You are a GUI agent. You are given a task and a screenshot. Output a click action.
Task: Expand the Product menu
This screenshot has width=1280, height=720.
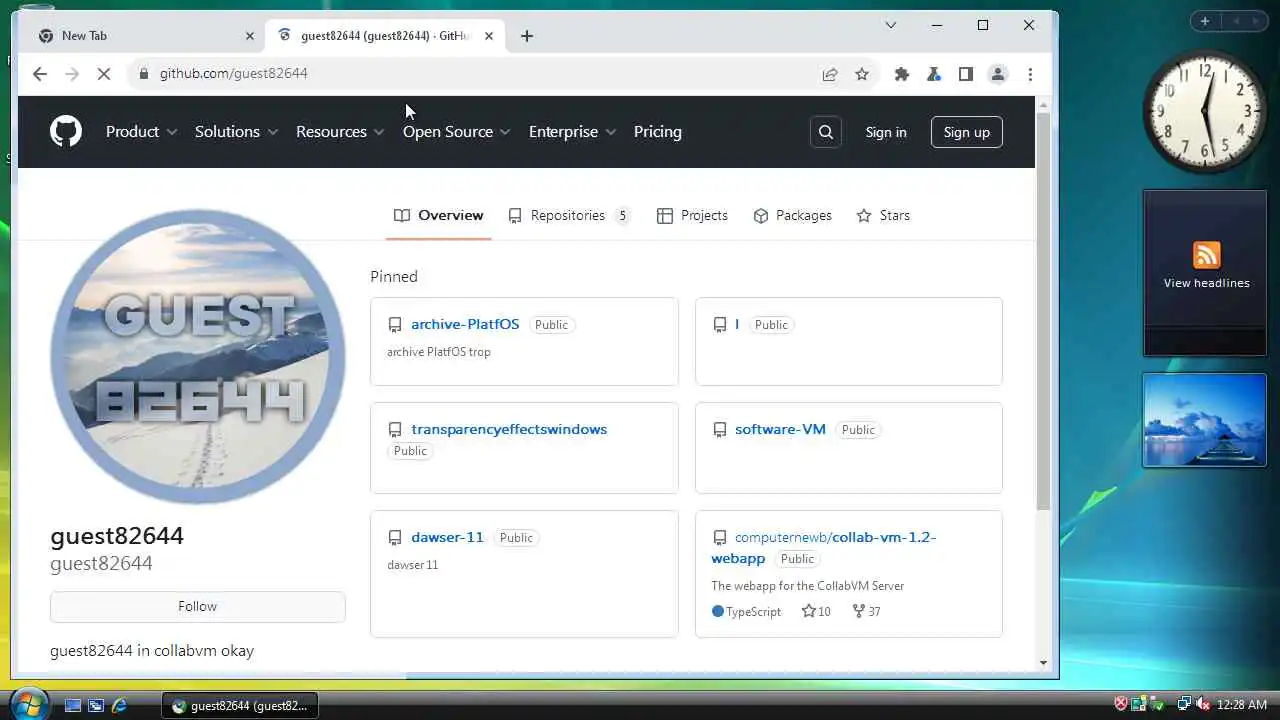[142, 132]
